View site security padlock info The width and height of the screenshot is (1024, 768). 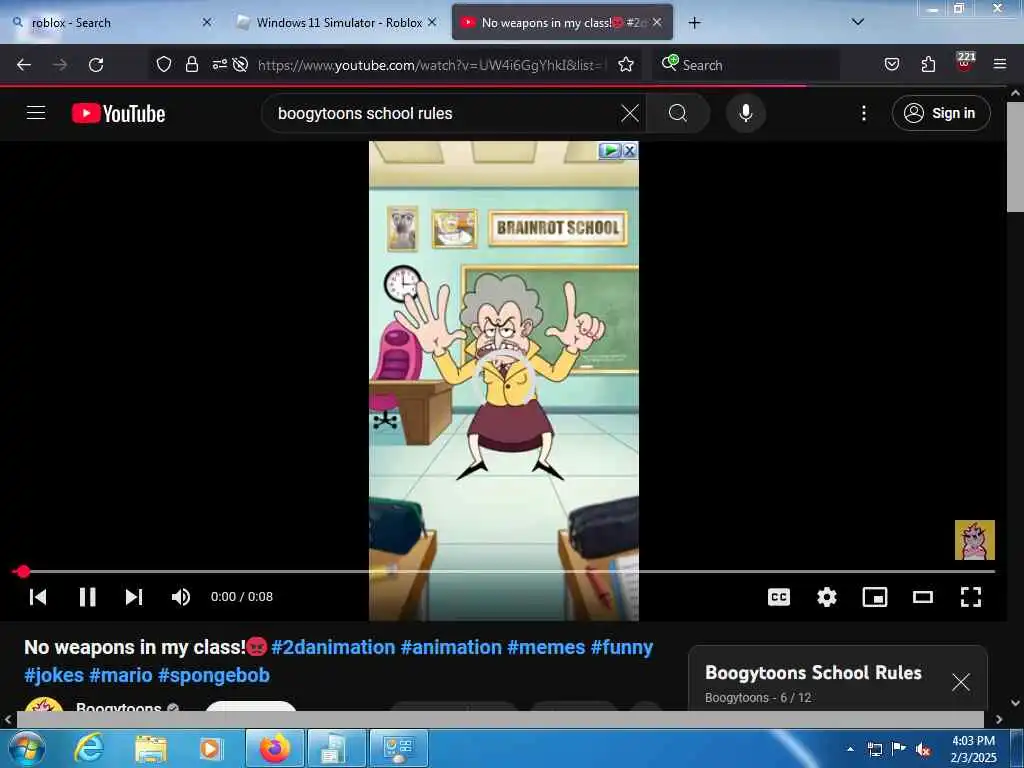point(191,64)
